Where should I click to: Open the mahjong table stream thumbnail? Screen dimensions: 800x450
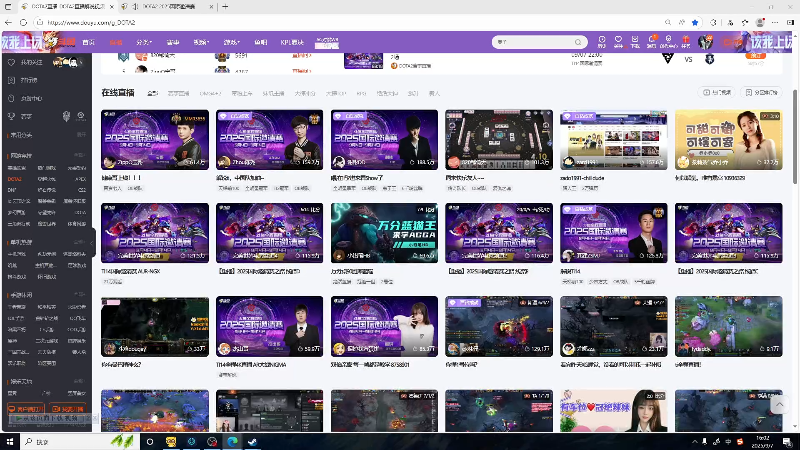(x=499, y=139)
